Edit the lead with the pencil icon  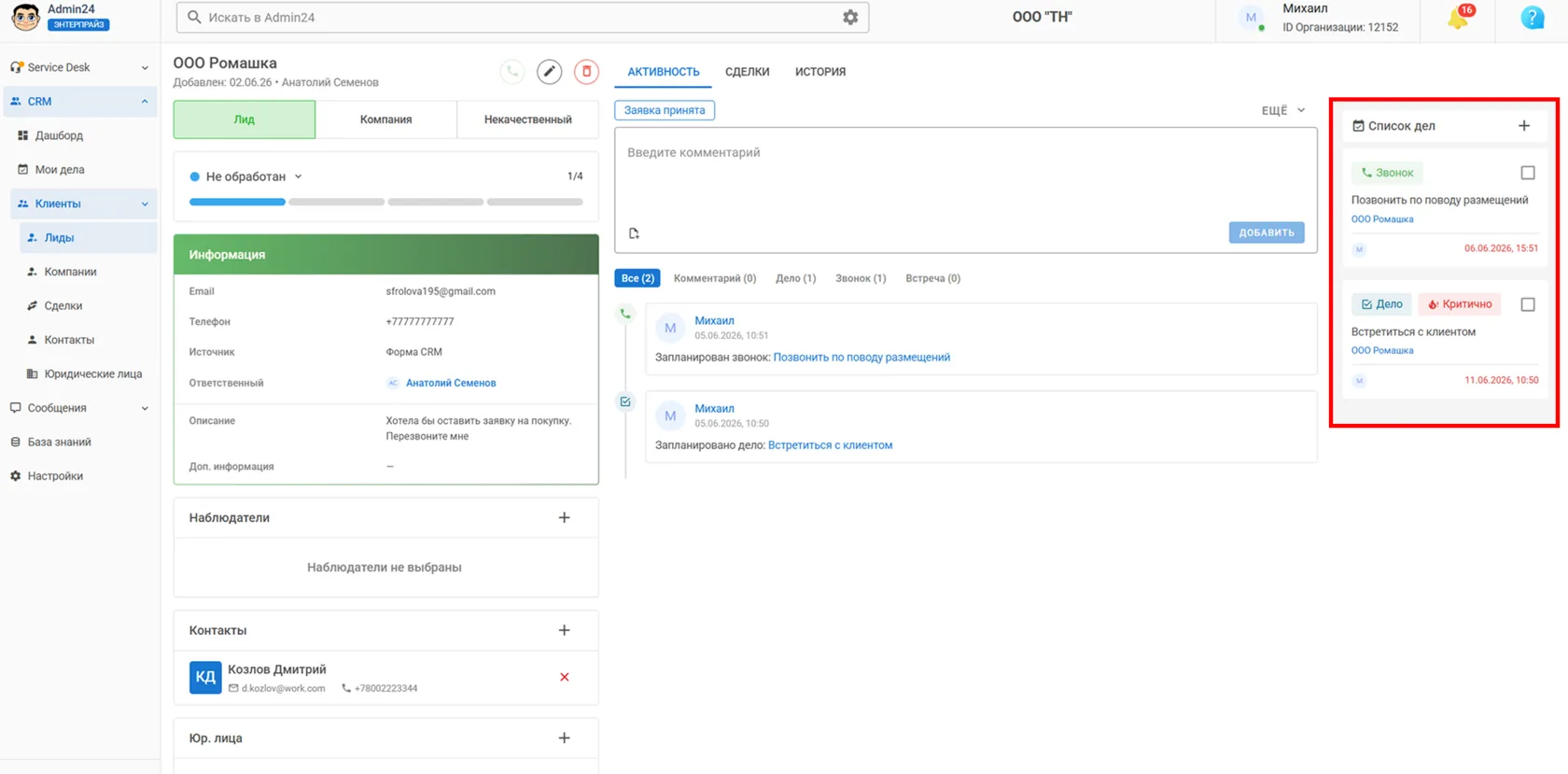pos(550,72)
